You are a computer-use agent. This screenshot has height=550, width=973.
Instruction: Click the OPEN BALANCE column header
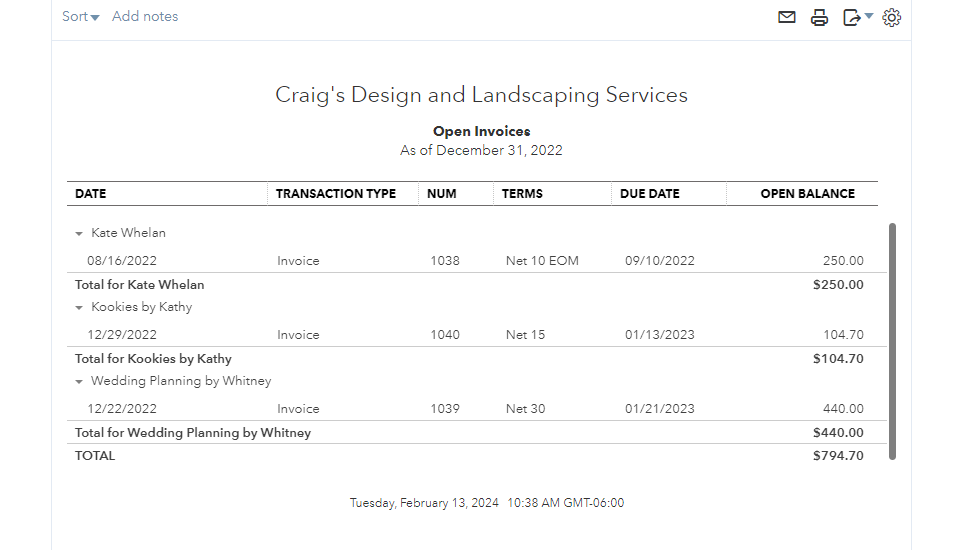[x=807, y=194]
